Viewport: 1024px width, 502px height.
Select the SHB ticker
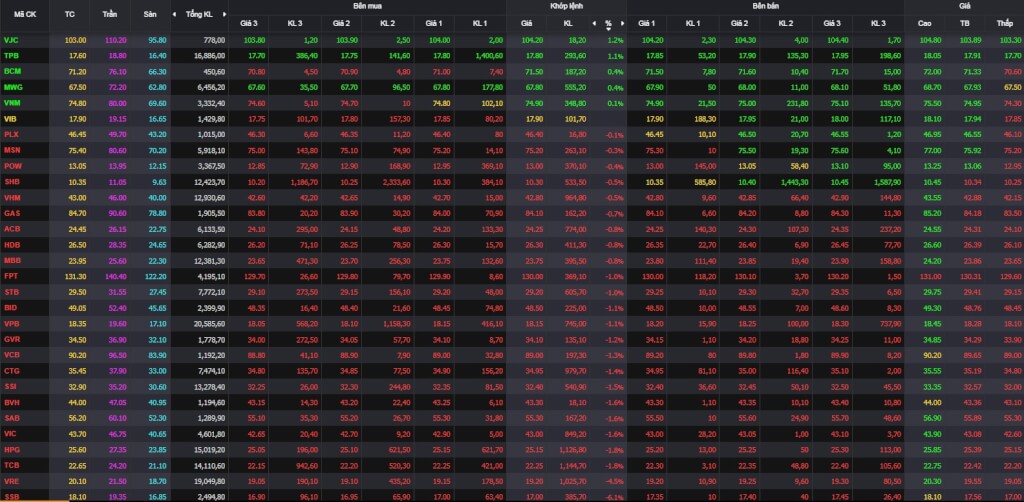coord(11,181)
